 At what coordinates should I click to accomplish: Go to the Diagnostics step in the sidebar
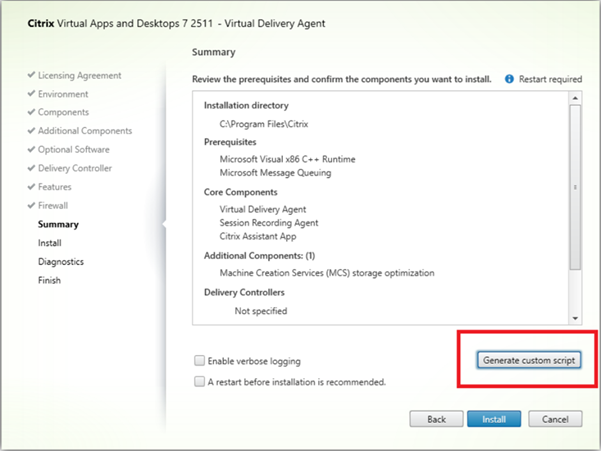[x=61, y=262]
